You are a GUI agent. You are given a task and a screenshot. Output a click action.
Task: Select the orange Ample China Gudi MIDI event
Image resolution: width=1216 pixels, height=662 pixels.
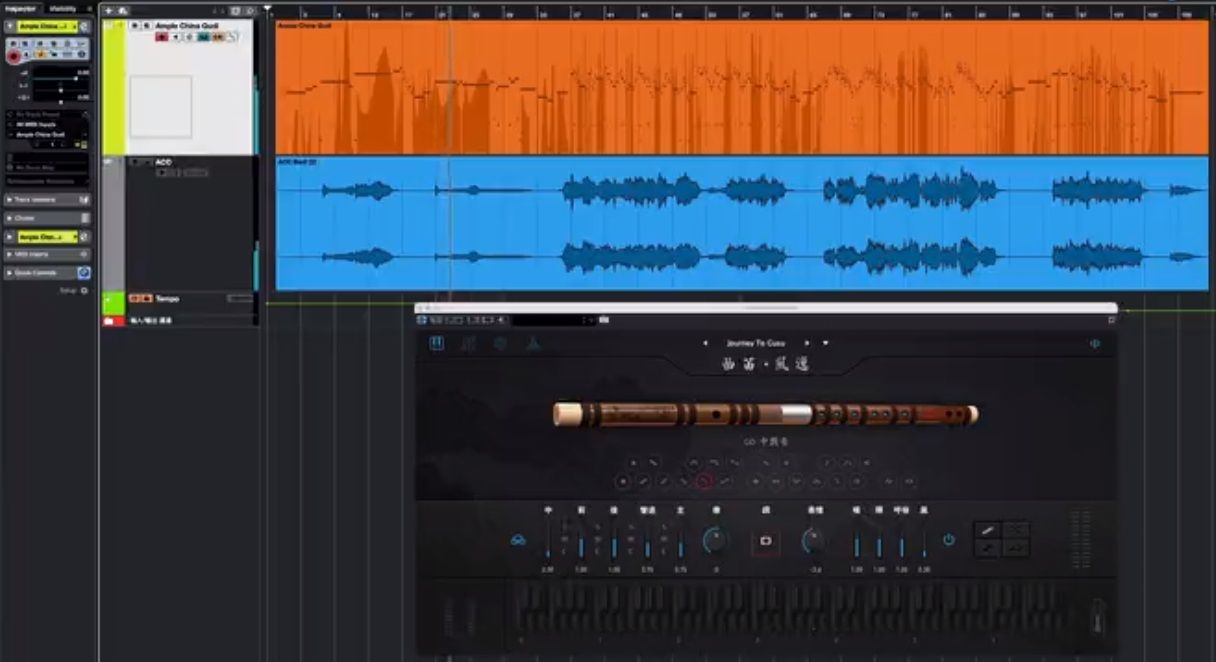[741, 87]
